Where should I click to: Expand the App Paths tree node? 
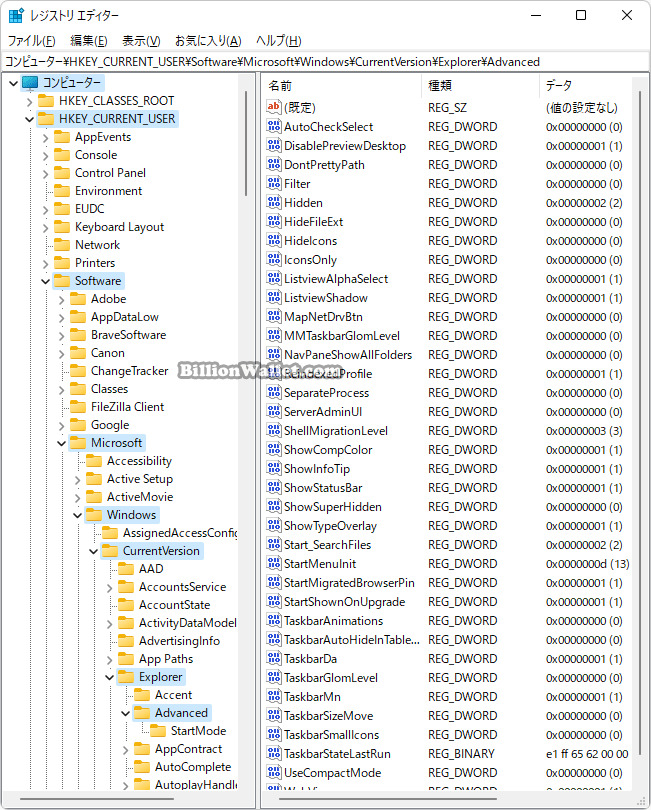[110, 660]
